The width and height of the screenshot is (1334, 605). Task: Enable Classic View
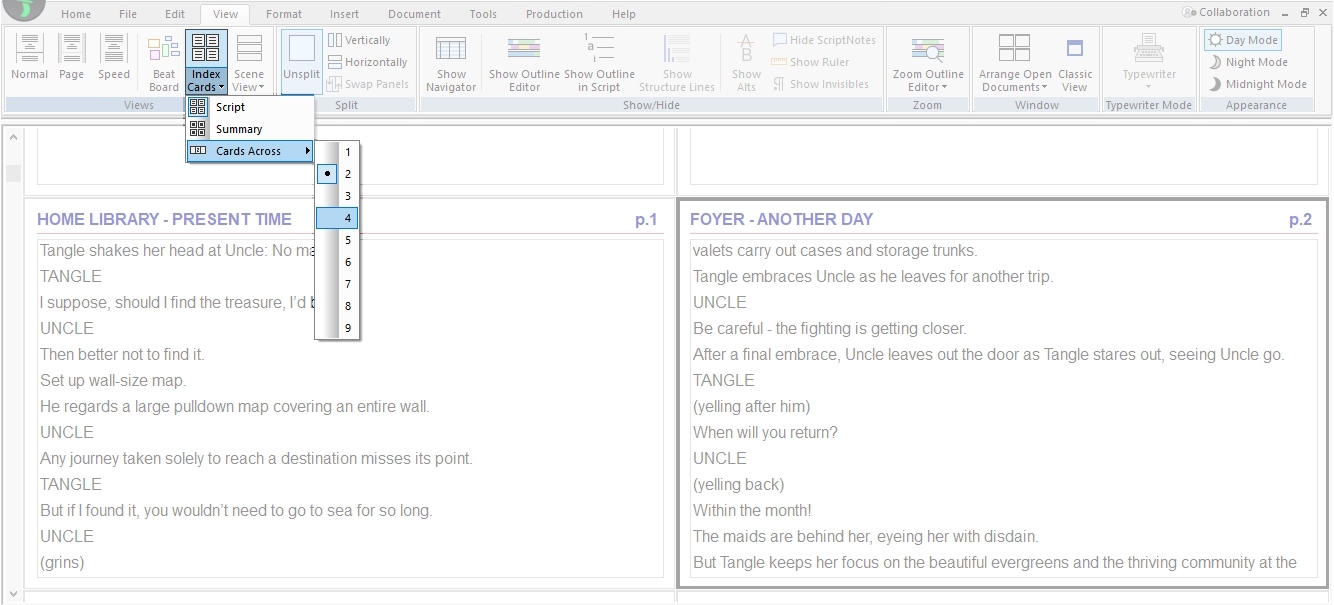tap(1074, 60)
